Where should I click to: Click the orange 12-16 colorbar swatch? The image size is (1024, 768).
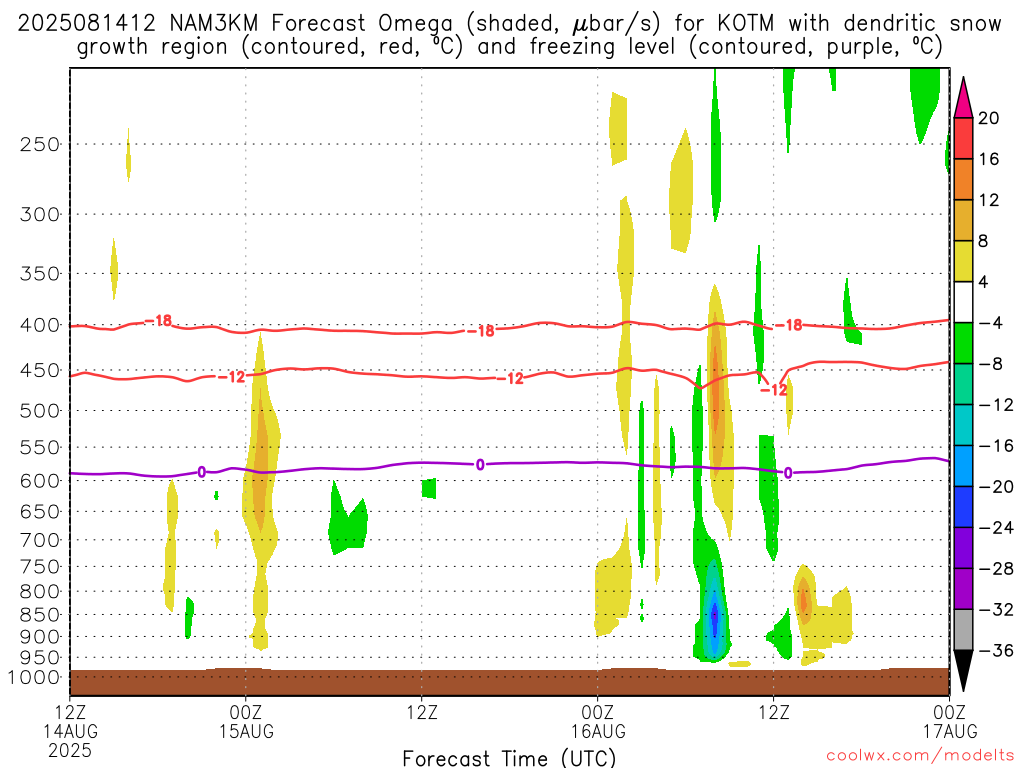(x=963, y=179)
